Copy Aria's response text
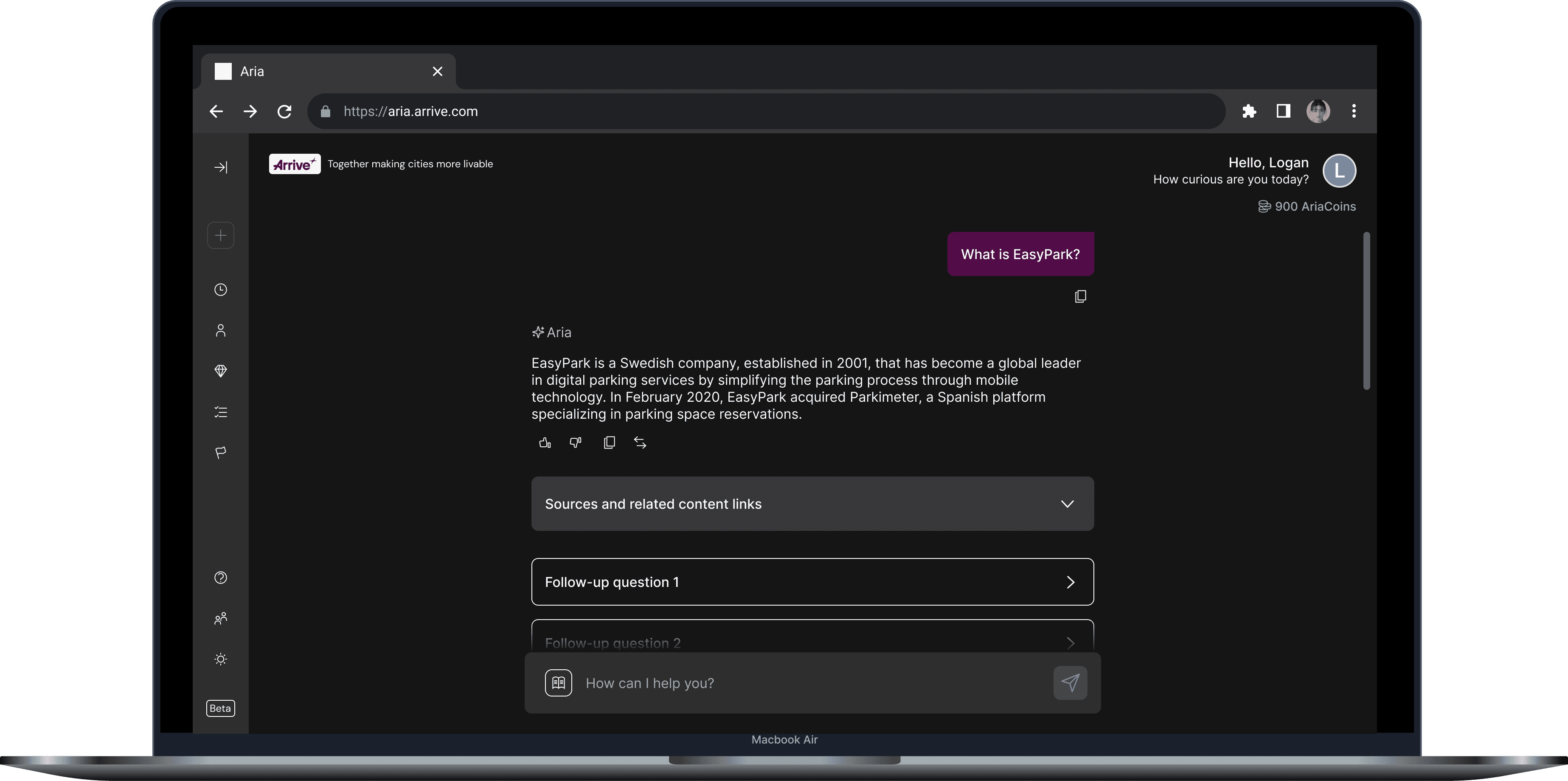The height and width of the screenshot is (781, 1568). (609, 443)
